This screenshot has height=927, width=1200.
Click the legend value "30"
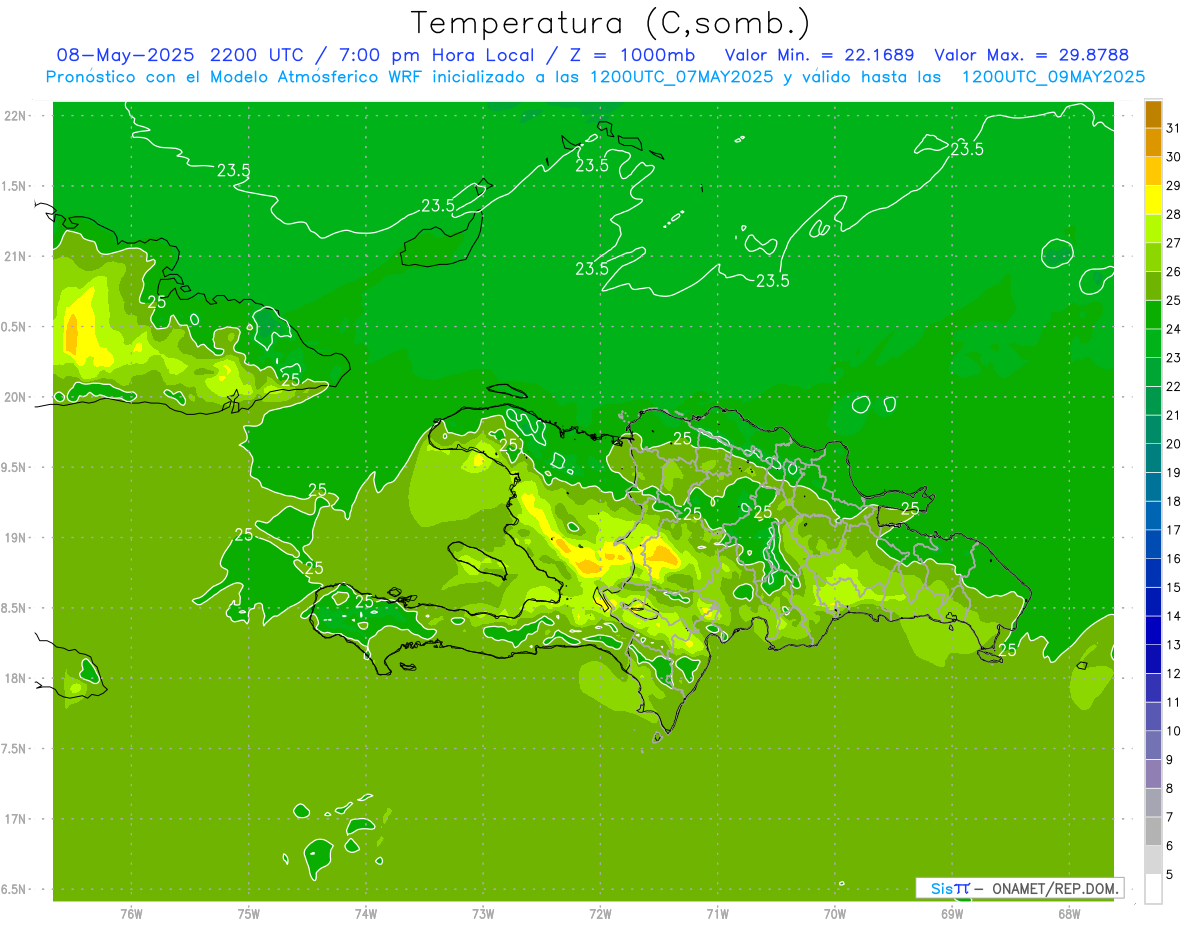coord(1174,157)
